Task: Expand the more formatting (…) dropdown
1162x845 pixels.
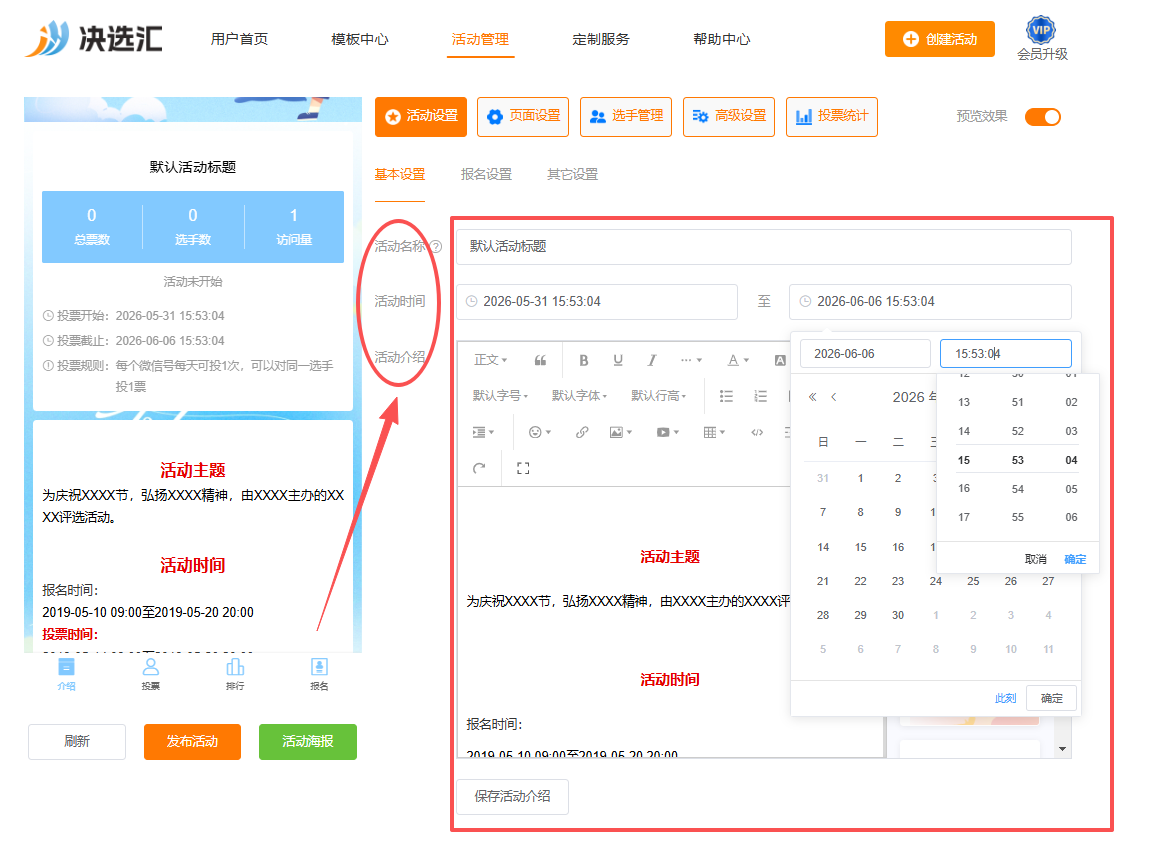Action: pyautogui.click(x=691, y=360)
